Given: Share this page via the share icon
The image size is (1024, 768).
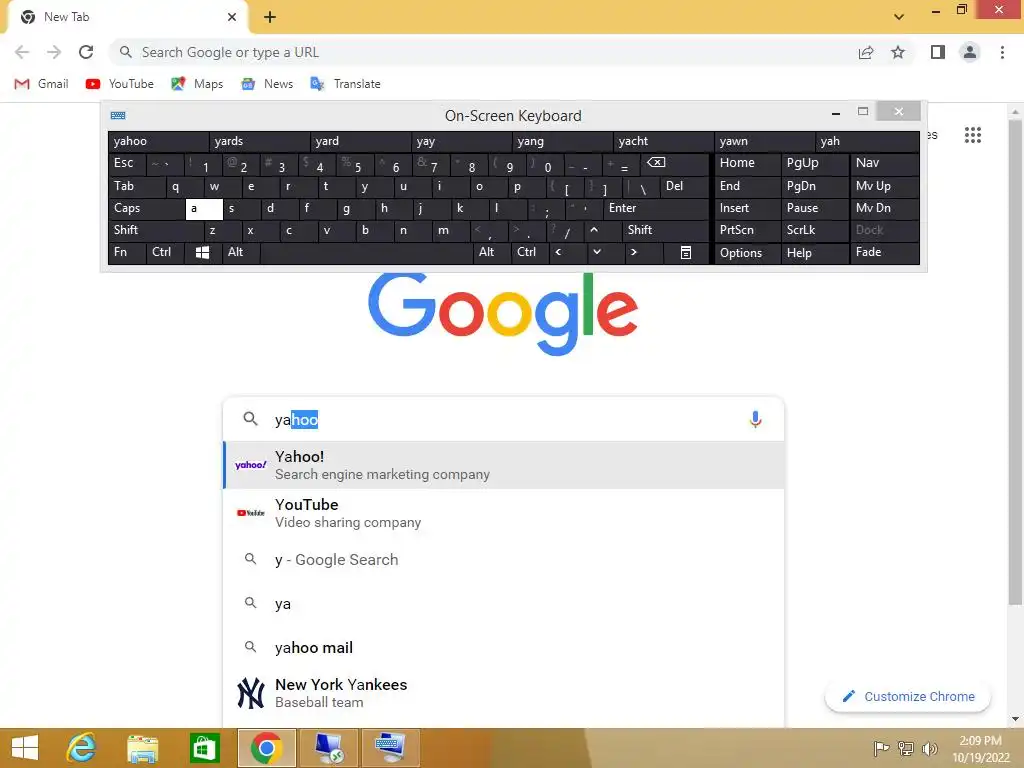Looking at the screenshot, I should click(x=866, y=52).
